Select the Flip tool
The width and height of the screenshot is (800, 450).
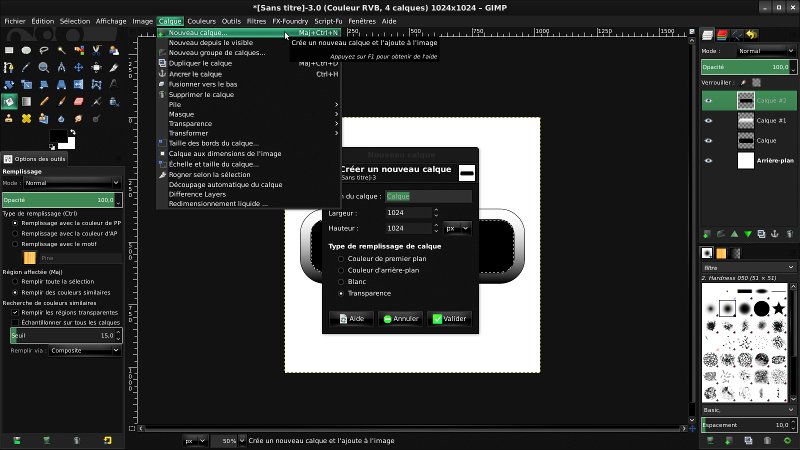(79, 85)
